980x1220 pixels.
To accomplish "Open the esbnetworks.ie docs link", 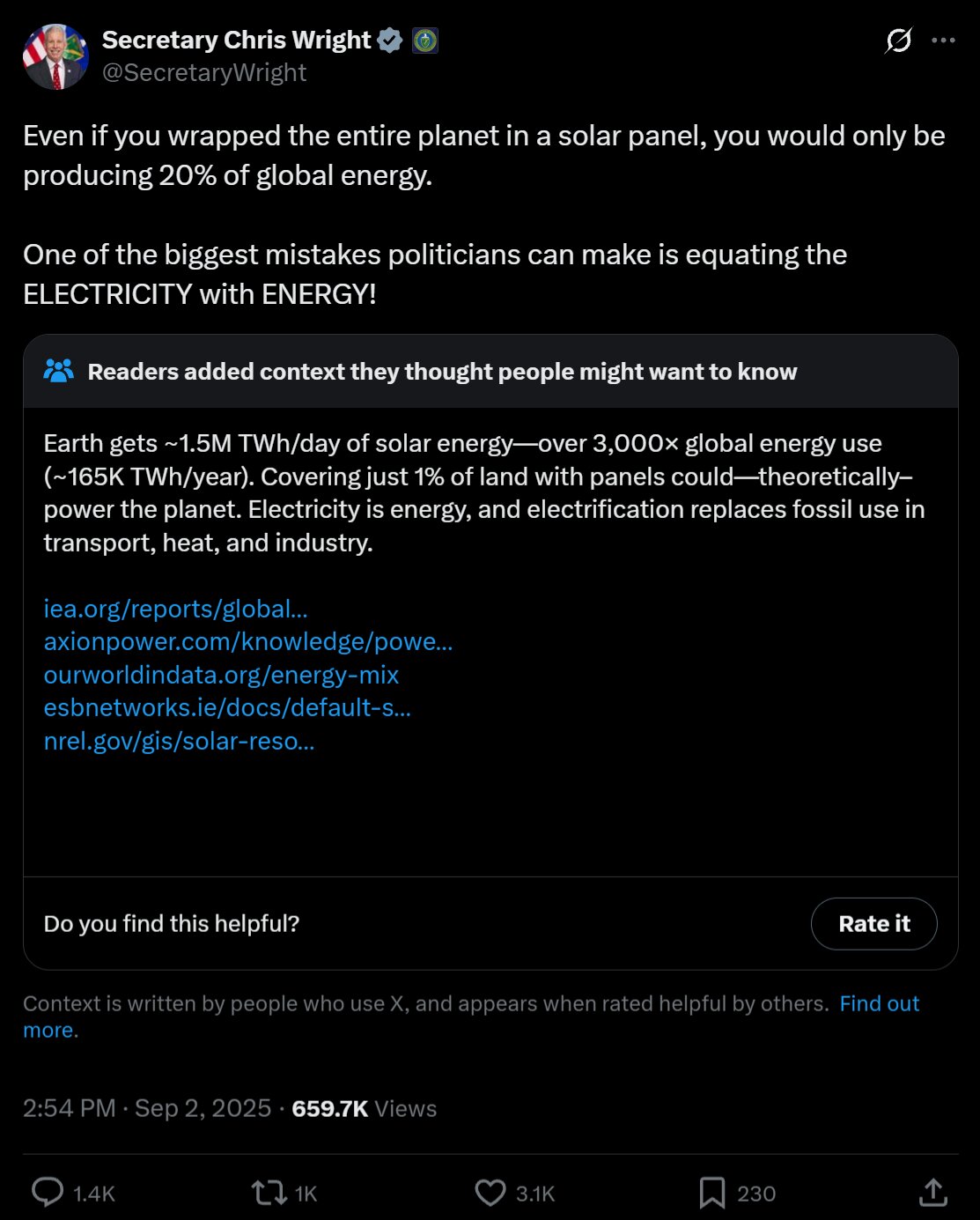I will pyautogui.click(x=227, y=707).
